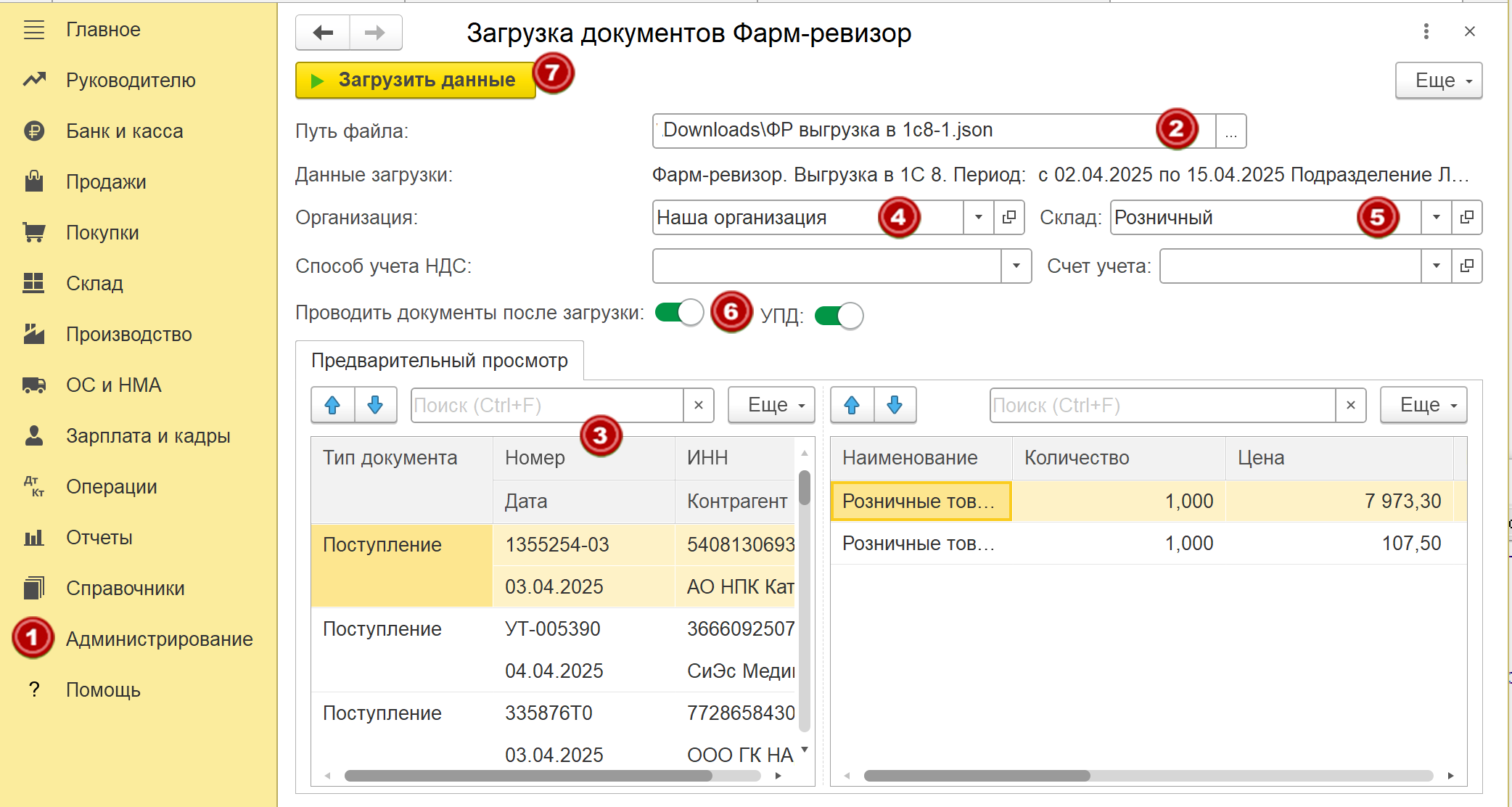
Task: Select the Предварительный просмотр tab
Action: 439,361
